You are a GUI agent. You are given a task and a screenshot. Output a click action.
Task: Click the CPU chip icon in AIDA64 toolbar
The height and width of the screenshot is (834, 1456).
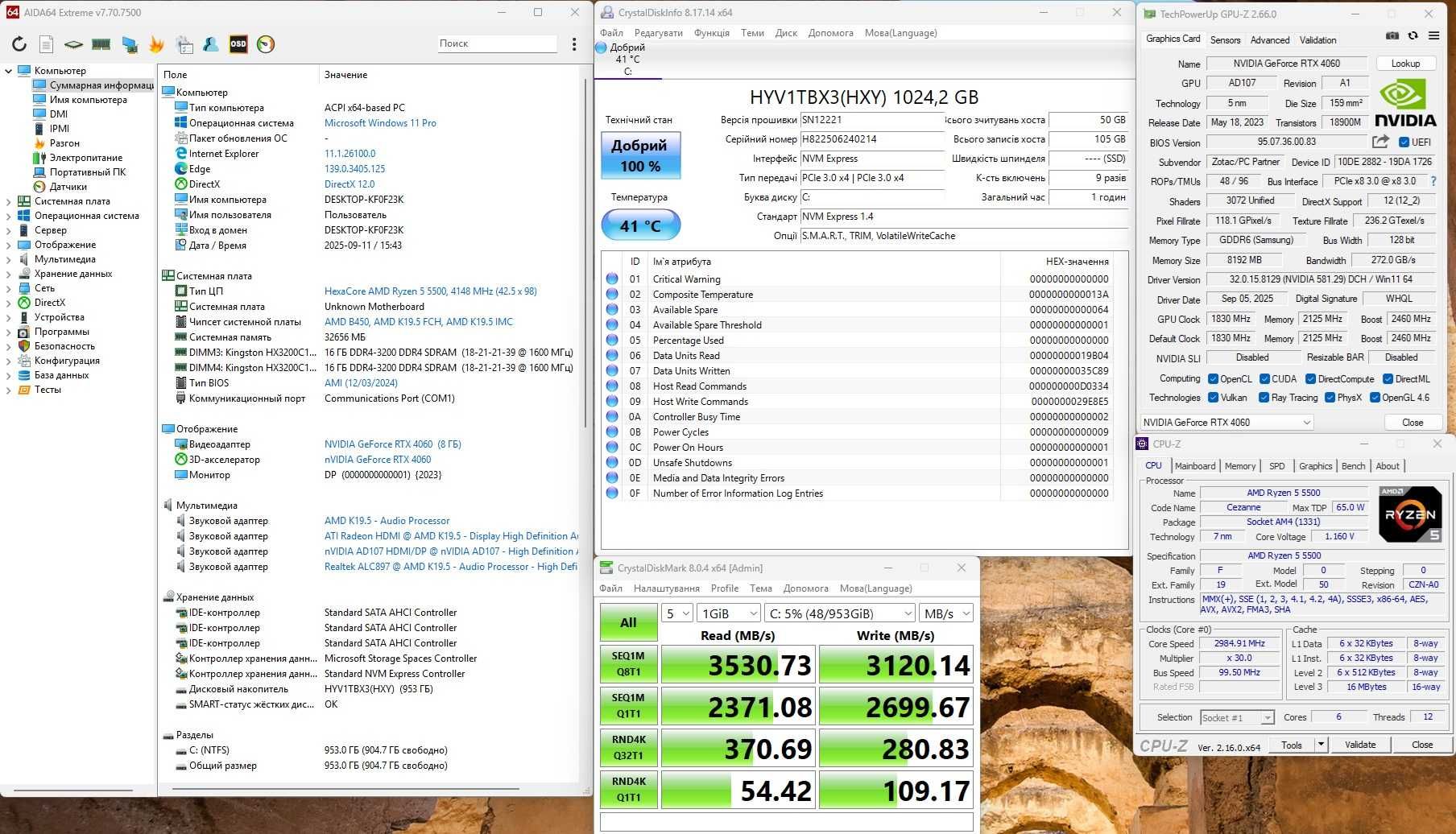coord(73,44)
